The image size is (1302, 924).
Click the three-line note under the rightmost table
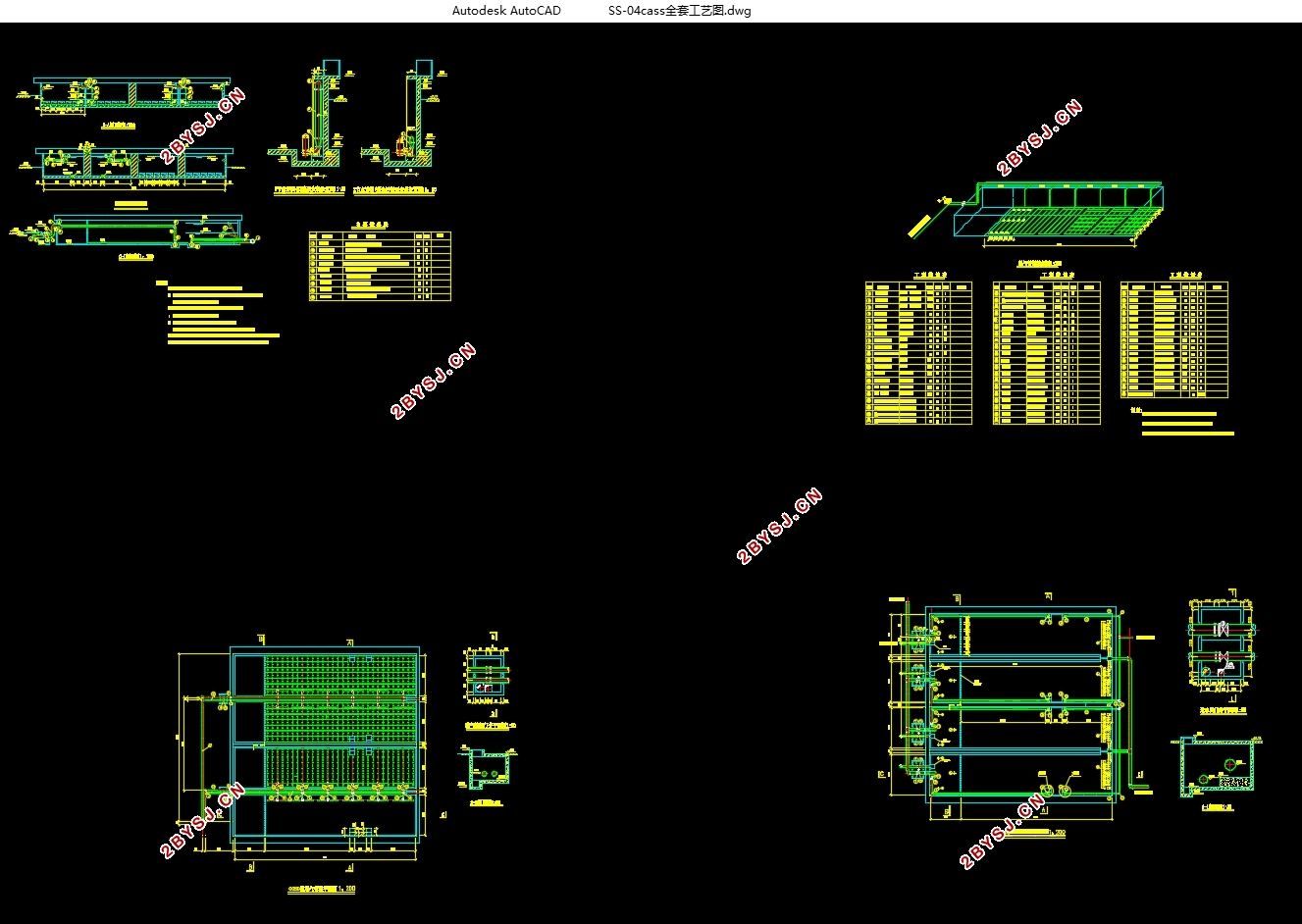click(1183, 423)
